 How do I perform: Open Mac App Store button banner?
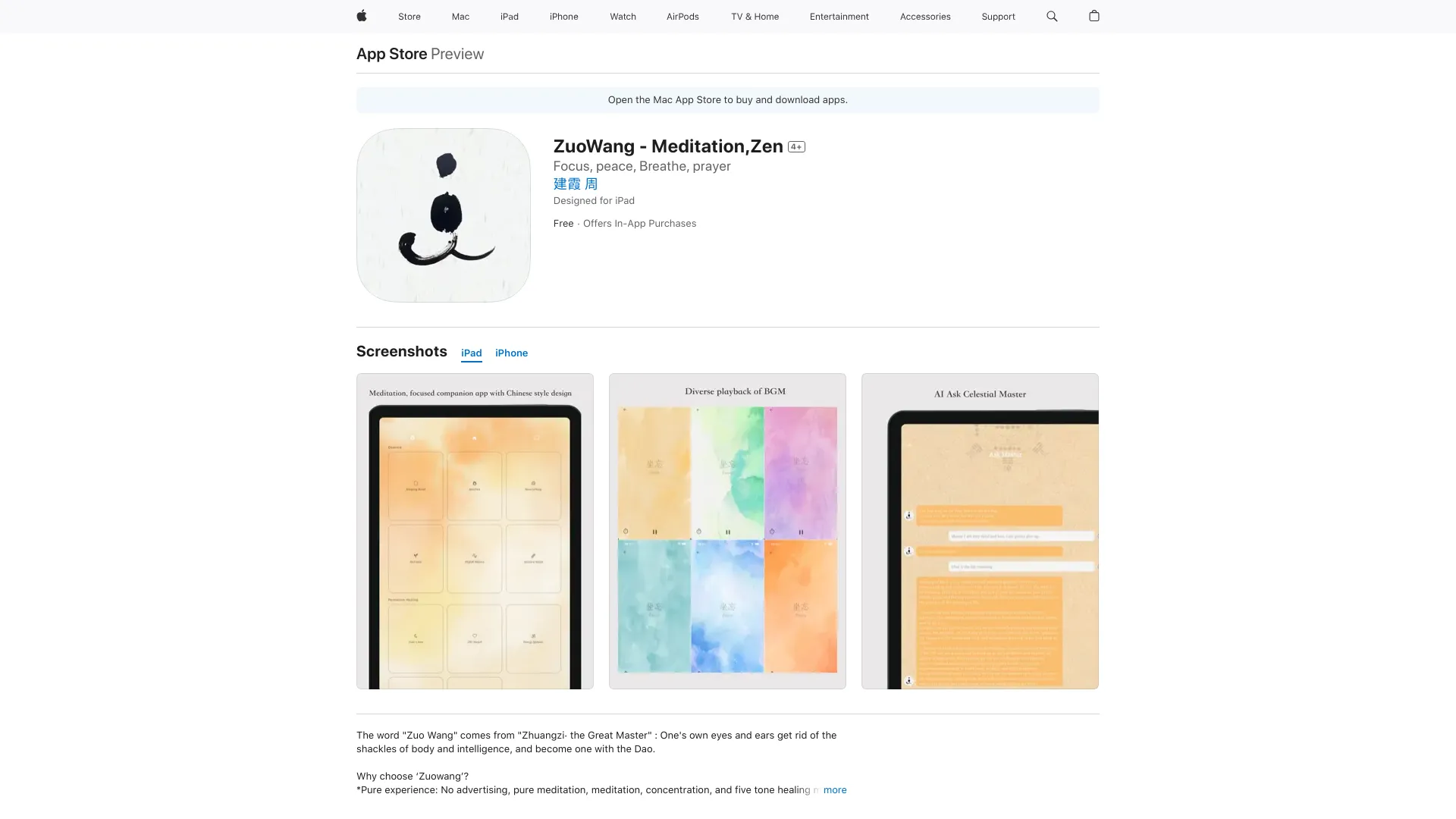728,100
